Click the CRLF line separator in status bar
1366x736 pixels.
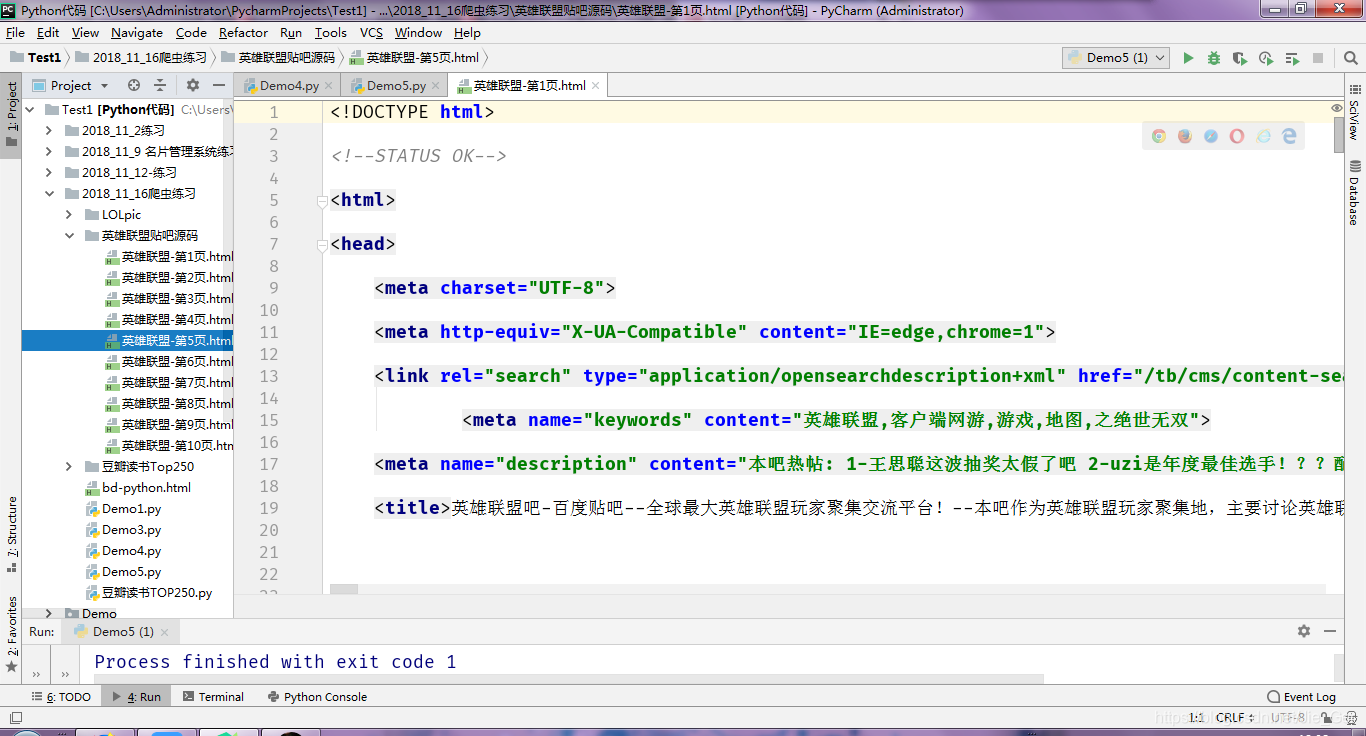pyautogui.click(x=1231, y=717)
